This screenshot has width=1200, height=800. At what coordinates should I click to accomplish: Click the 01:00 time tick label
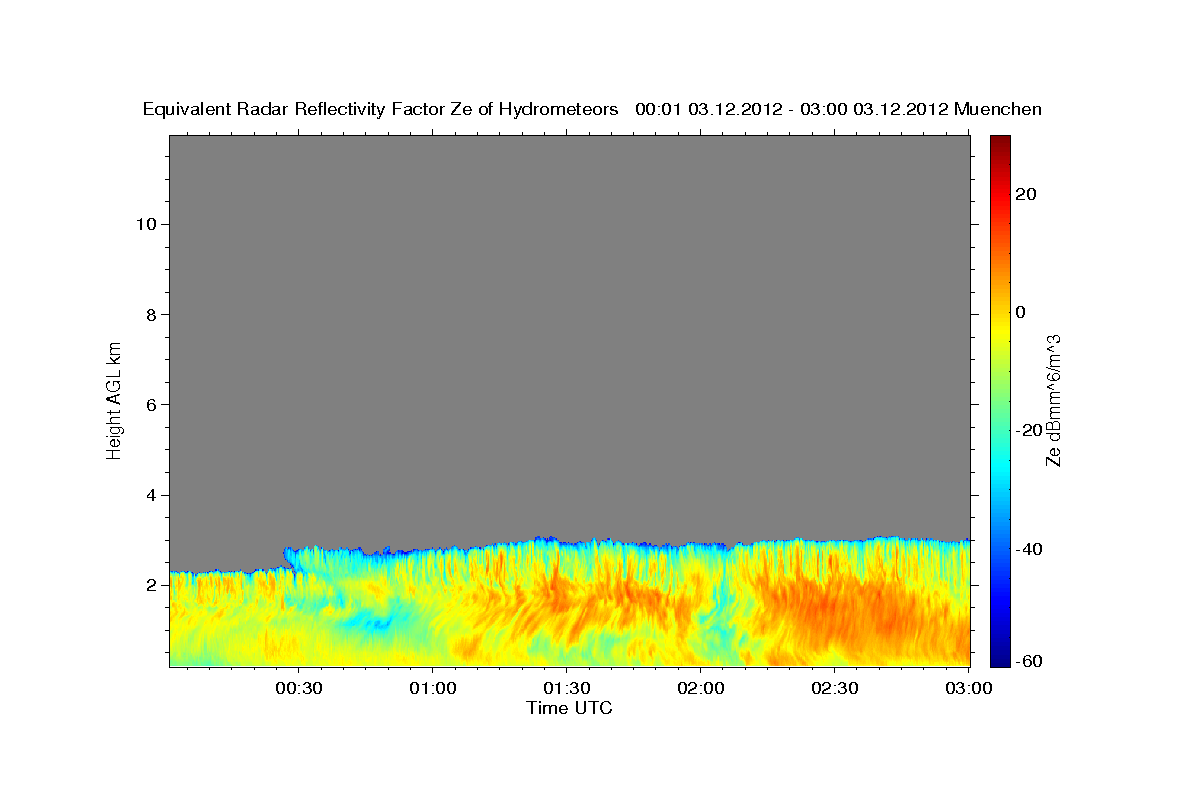click(433, 689)
